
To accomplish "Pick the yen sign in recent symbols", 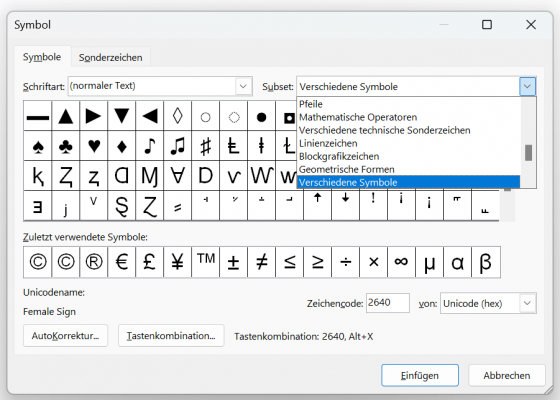I will 178,262.
